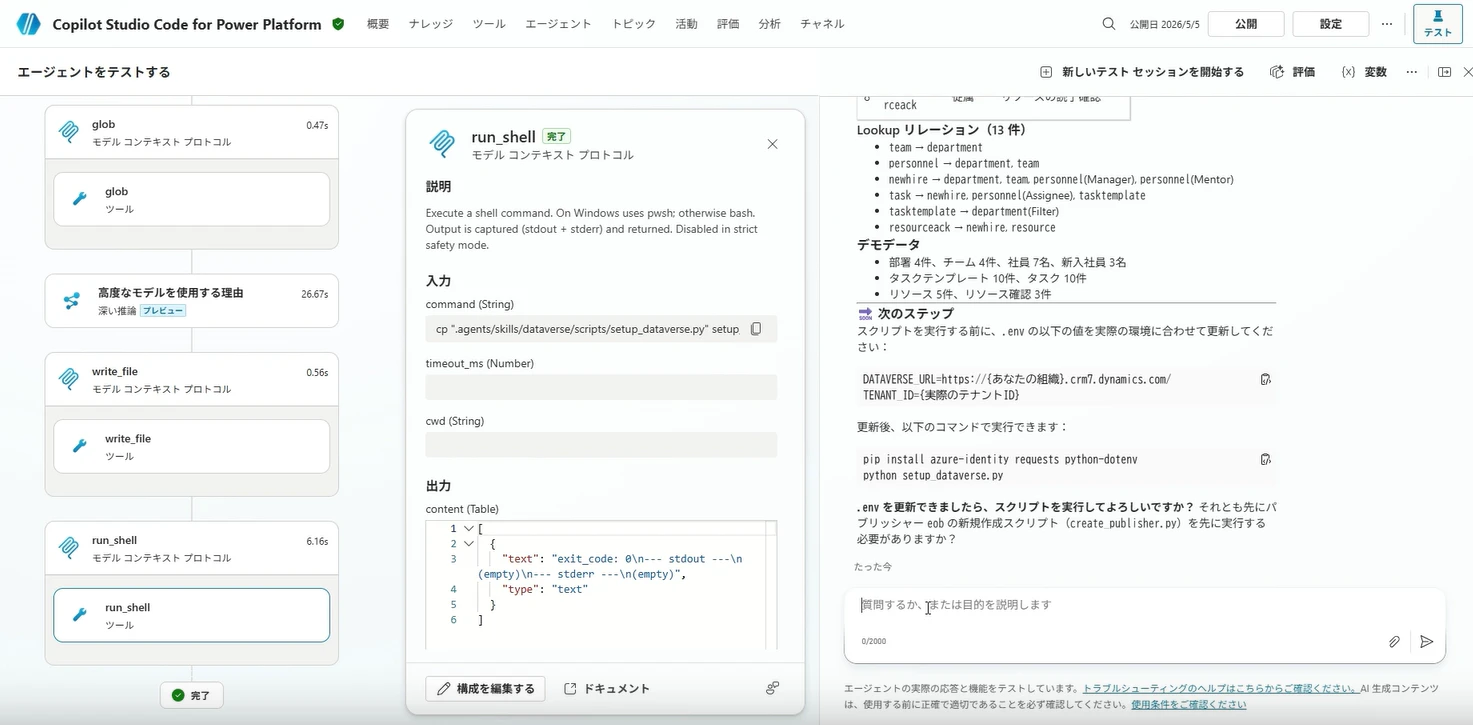The image size is (1473, 725).
Task: Open the 概要 tab
Action: [x=378, y=24]
